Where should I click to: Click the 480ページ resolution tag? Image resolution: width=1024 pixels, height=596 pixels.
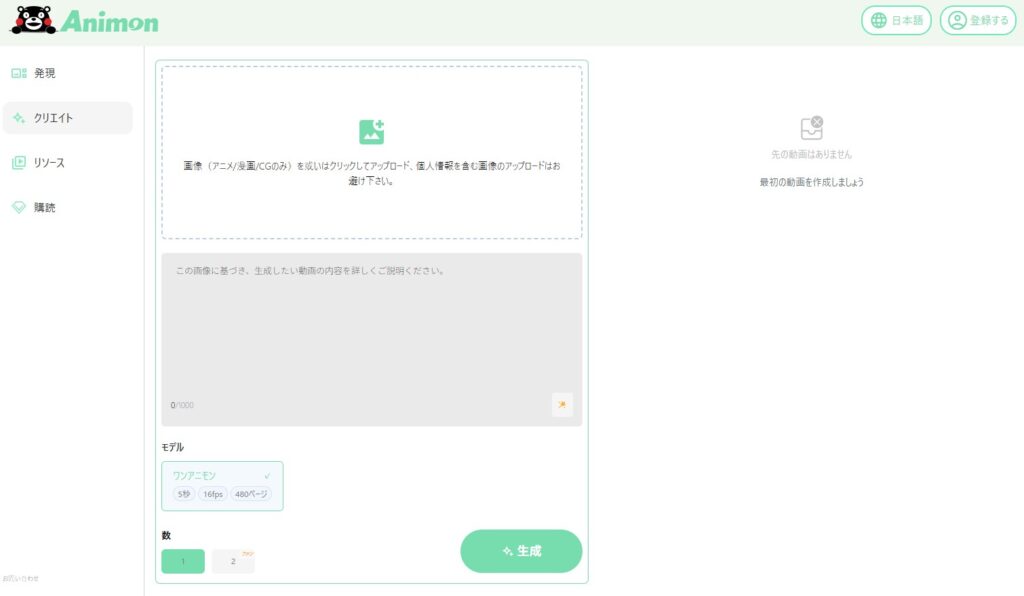[x=250, y=494]
